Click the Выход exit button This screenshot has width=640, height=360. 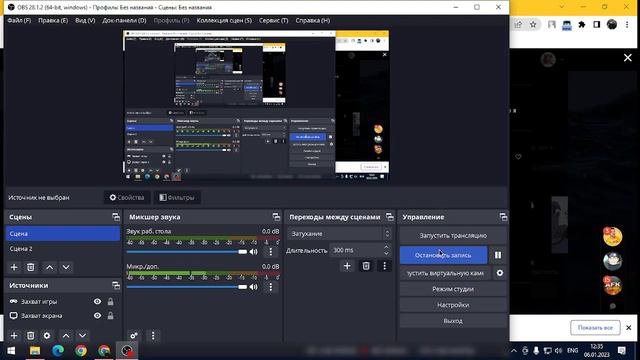(453, 321)
